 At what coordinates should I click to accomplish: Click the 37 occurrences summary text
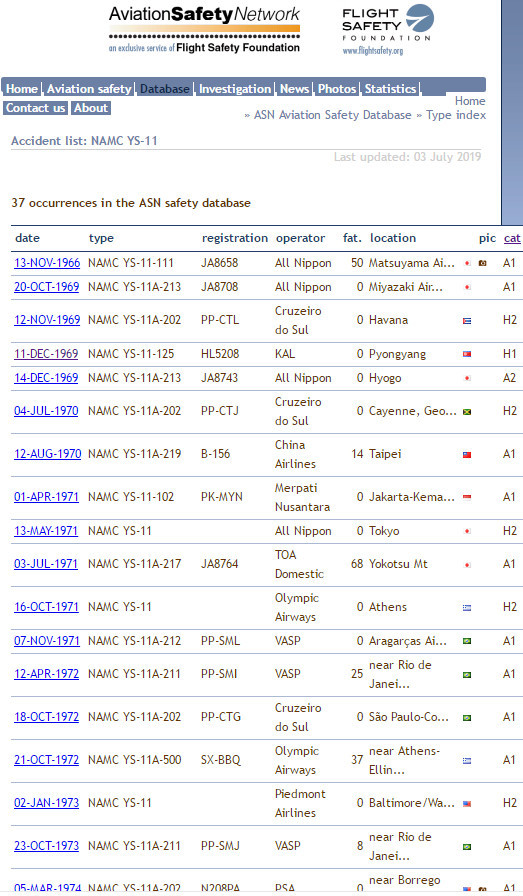[x=131, y=203]
